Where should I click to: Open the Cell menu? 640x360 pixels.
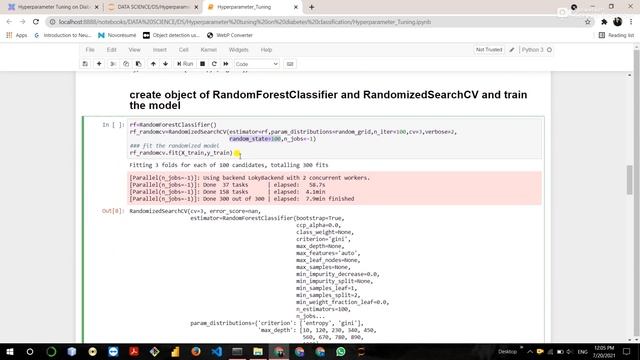[183, 50]
